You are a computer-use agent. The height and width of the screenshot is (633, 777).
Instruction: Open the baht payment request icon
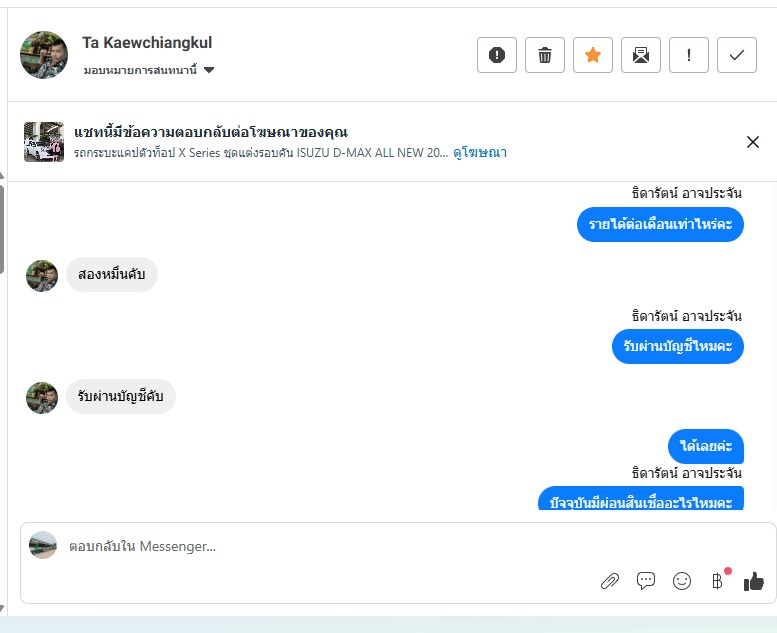point(718,580)
